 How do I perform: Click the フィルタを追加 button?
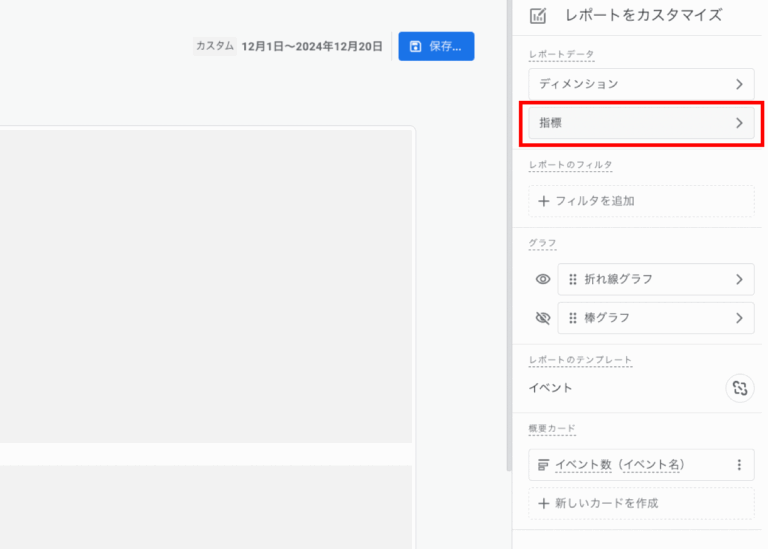coord(641,201)
